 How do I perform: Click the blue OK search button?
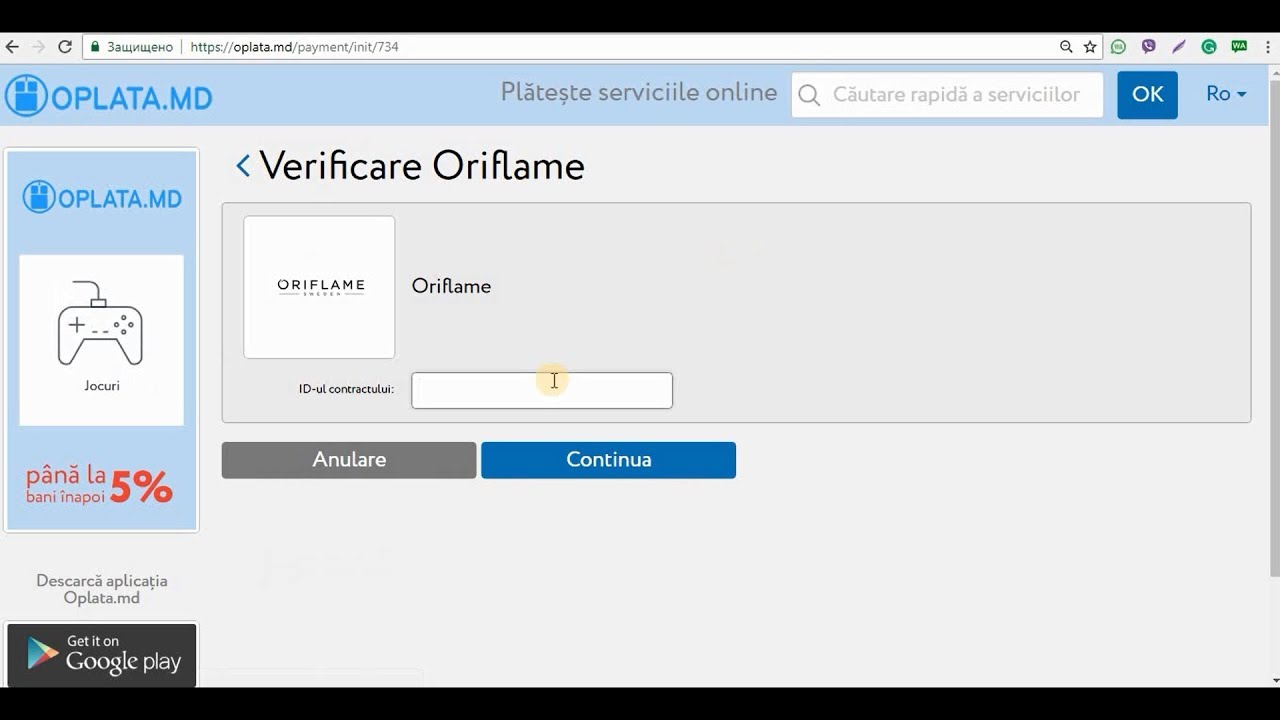coord(1147,95)
